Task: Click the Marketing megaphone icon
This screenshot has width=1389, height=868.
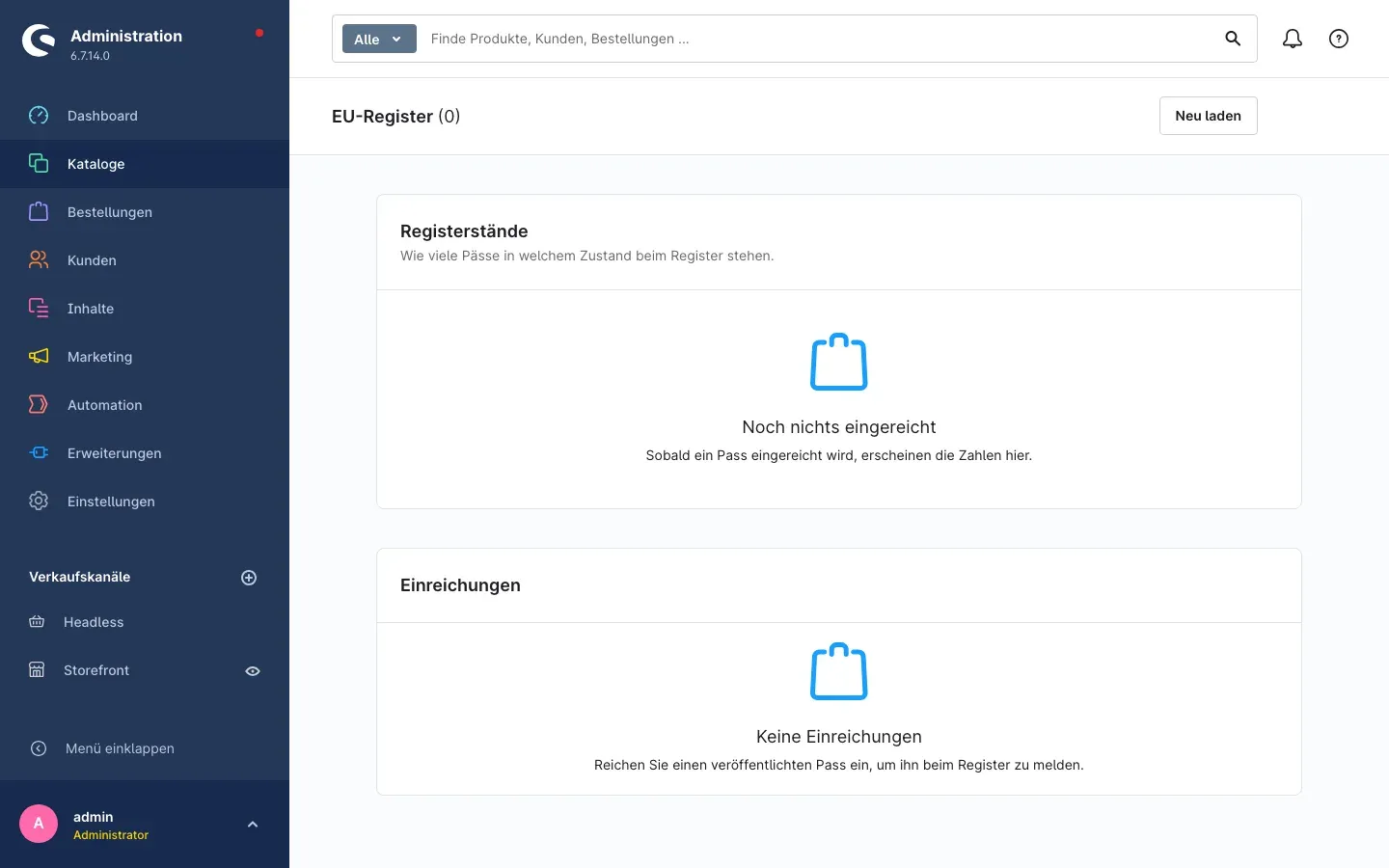Action: [39, 357]
